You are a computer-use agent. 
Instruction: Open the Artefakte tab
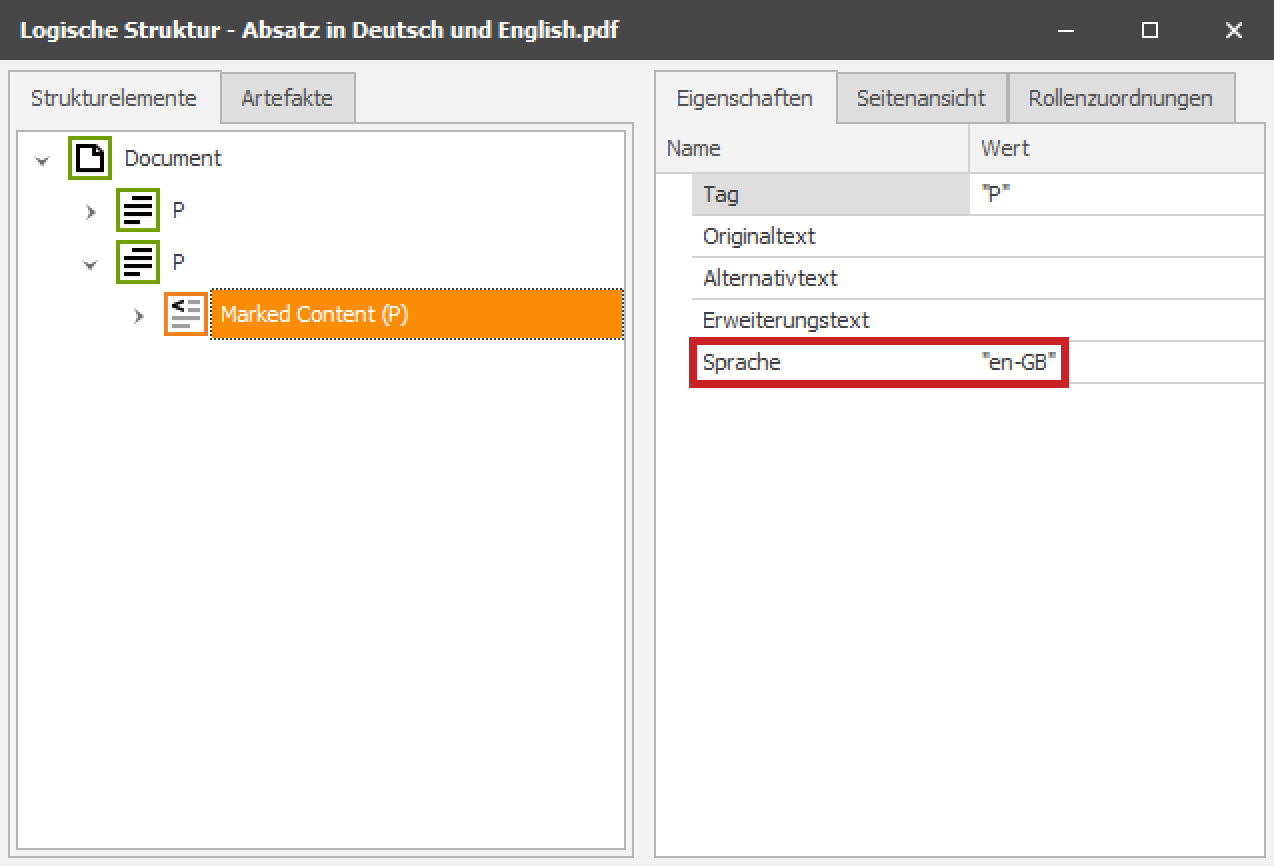coord(287,98)
